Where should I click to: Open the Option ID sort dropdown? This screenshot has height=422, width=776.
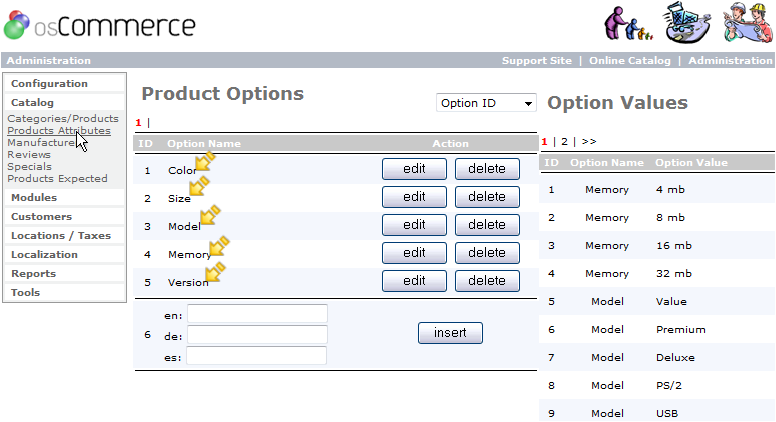click(x=486, y=103)
